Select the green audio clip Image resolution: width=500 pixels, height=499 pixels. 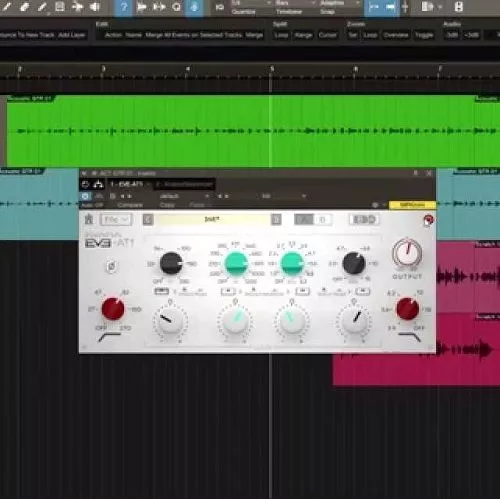[253, 131]
